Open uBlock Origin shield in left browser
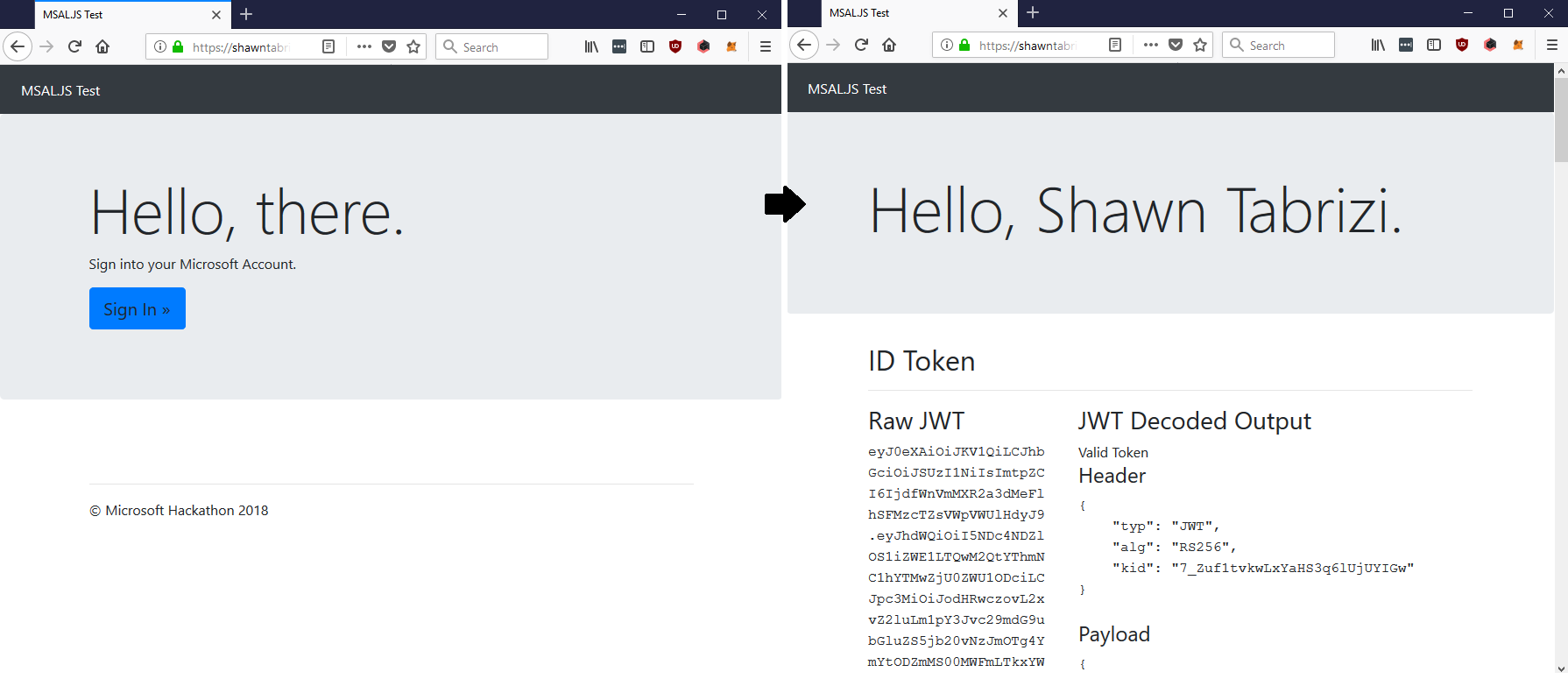 675,46
